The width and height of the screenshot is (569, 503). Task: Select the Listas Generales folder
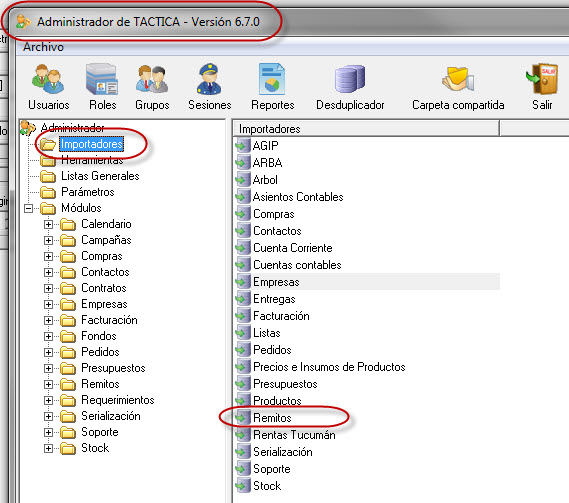(100, 176)
